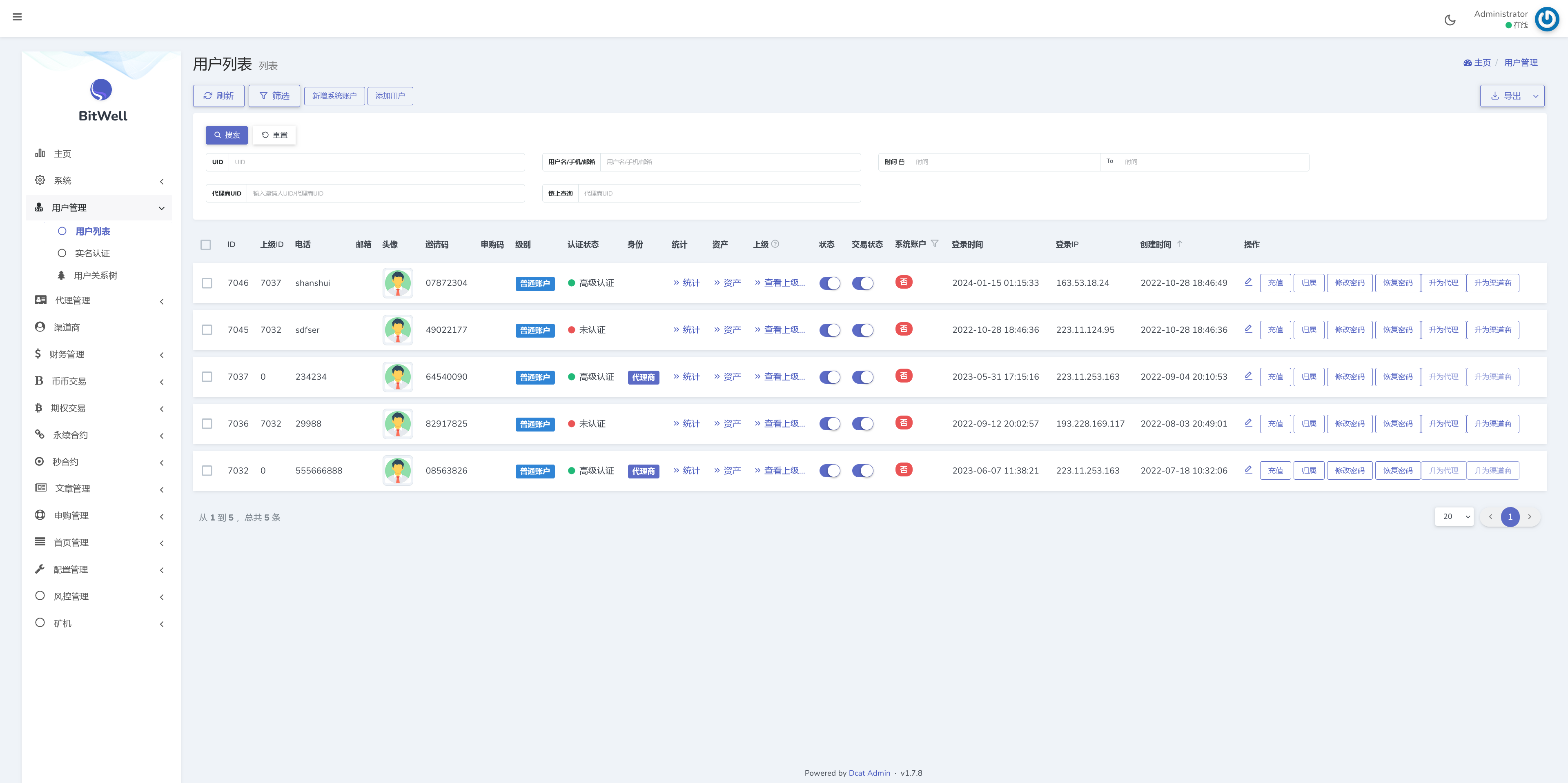Viewport: 1568px width, 783px height.
Task: Open 渠道商 sidebar menu item
Action: pyautogui.click(x=67, y=327)
